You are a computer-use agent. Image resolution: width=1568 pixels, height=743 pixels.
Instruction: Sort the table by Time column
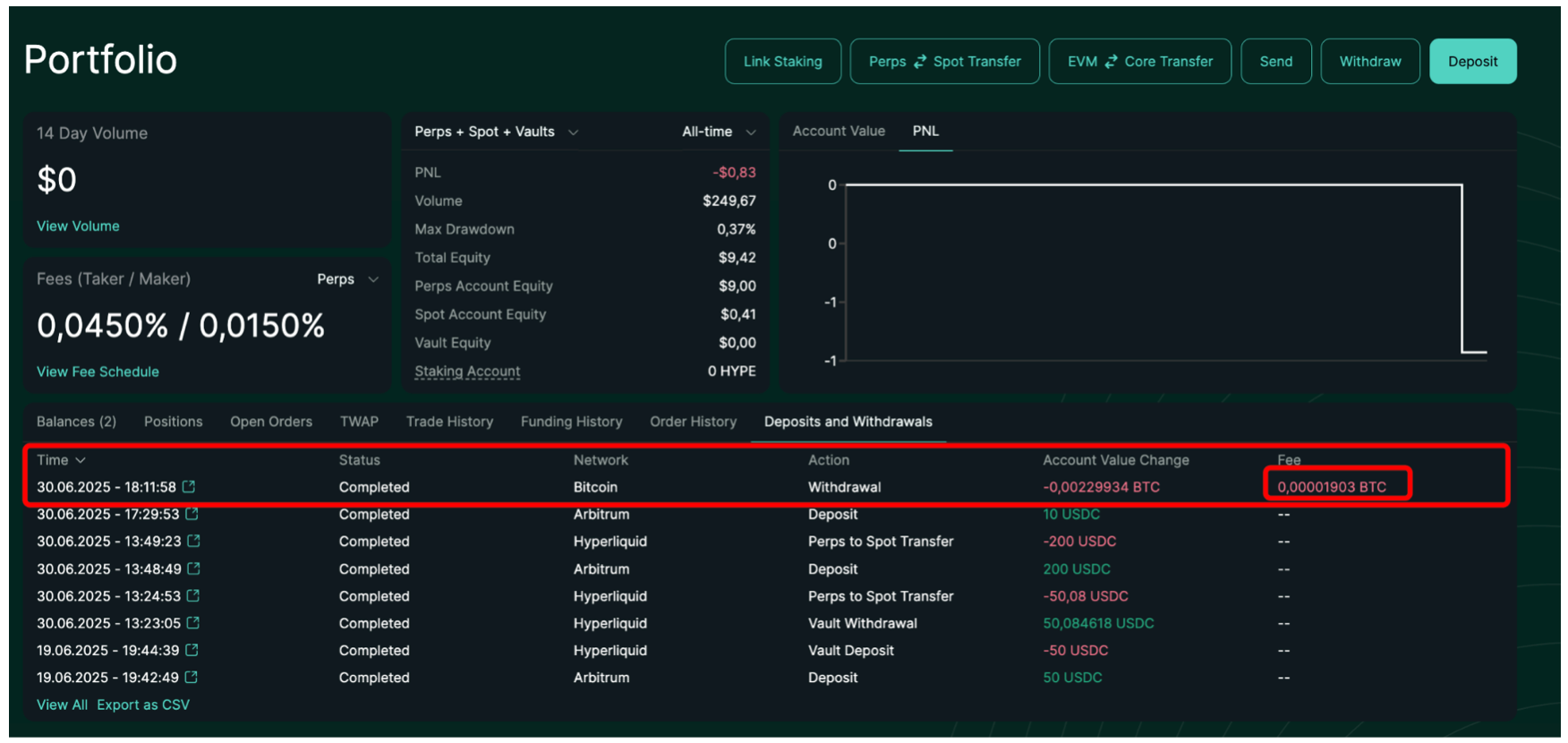coord(61,460)
